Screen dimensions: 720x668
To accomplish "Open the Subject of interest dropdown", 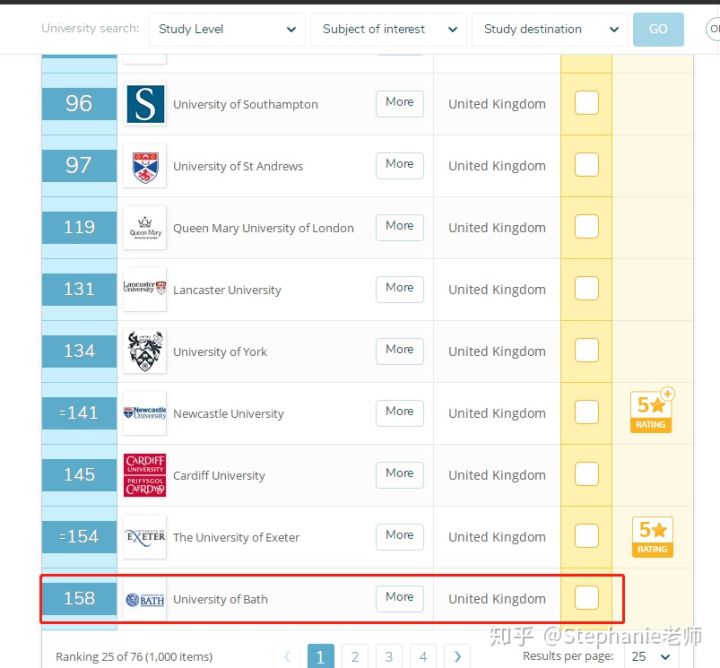I will click(x=388, y=29).
